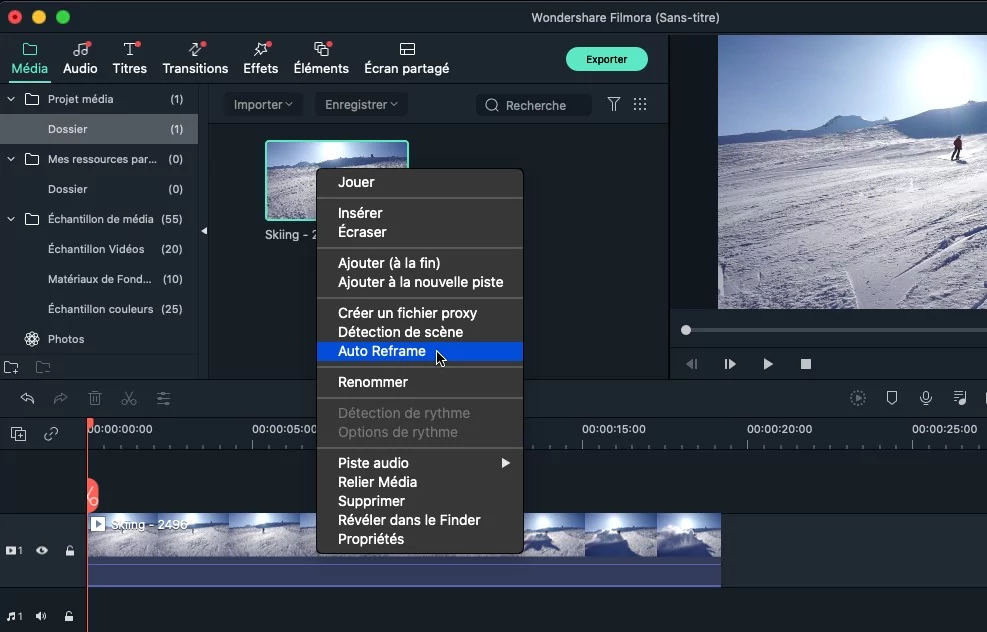Screen dimensions: 987x632
Task: Toggle lock on audio track 1
Action: pyautogui.click(x=69, y=616)
